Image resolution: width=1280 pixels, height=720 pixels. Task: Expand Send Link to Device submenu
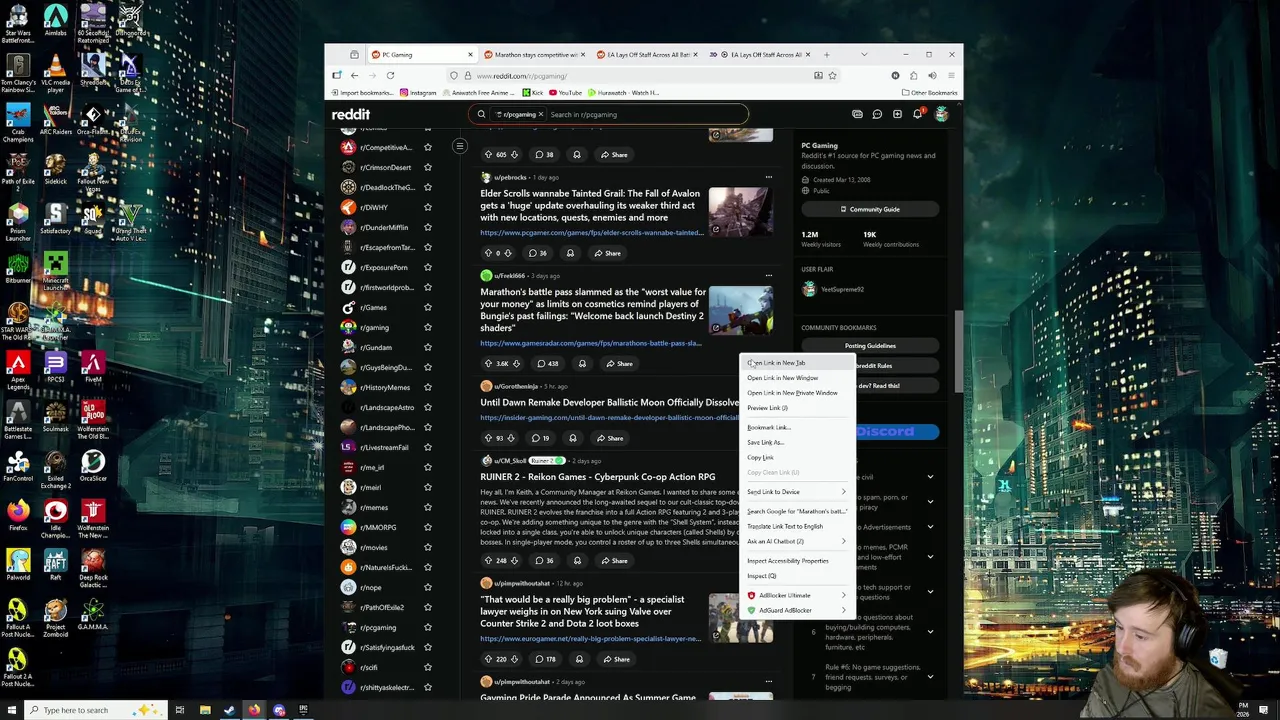797,492
